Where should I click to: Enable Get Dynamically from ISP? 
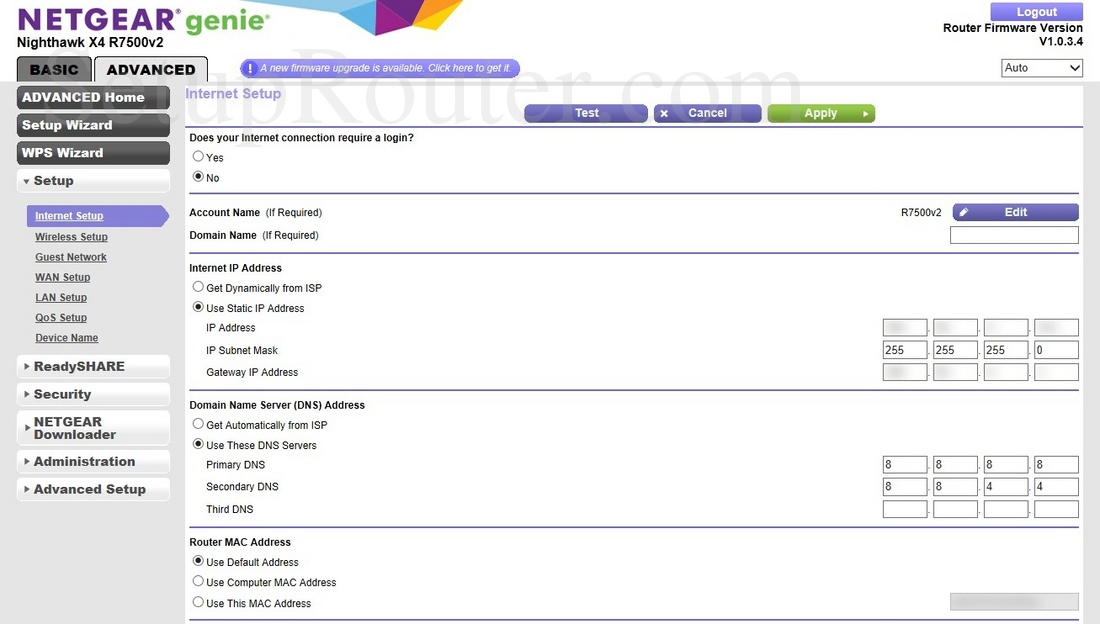(198, 286)
